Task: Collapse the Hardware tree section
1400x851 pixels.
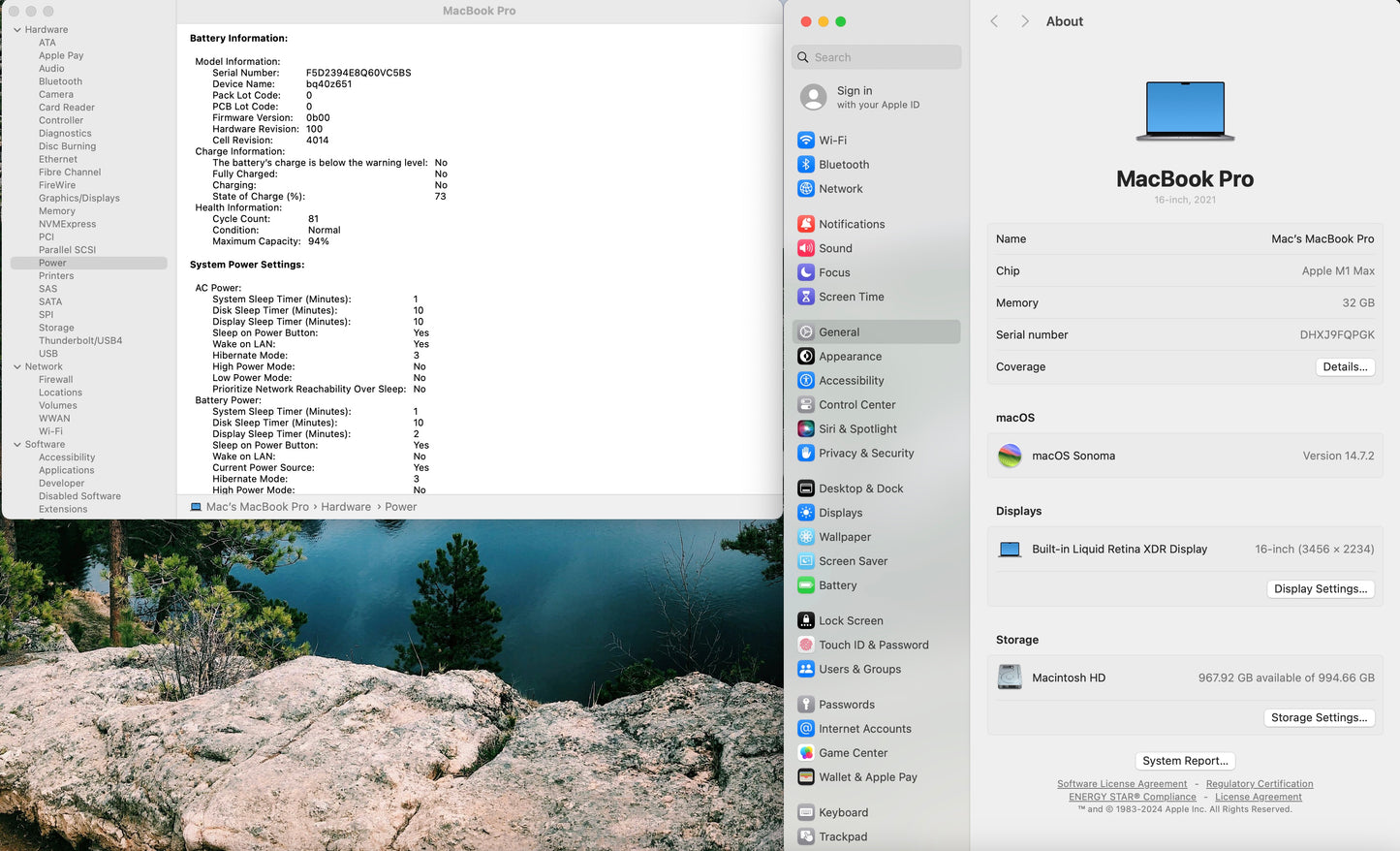Action: tap(17, 30)
